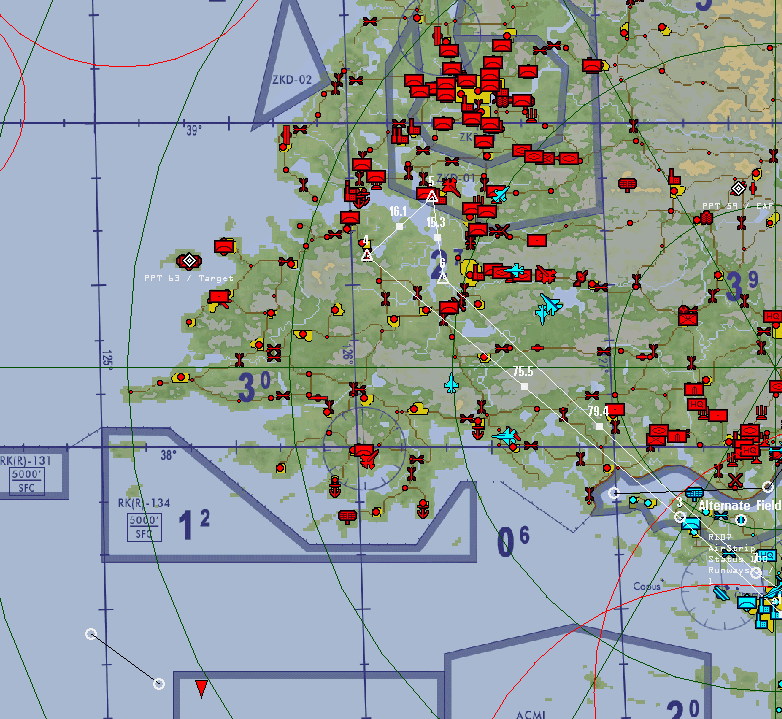Screen dimensions: 782x719
Task: Click the RK(R)-134 zone label
Action: click(x=144, y=503)
